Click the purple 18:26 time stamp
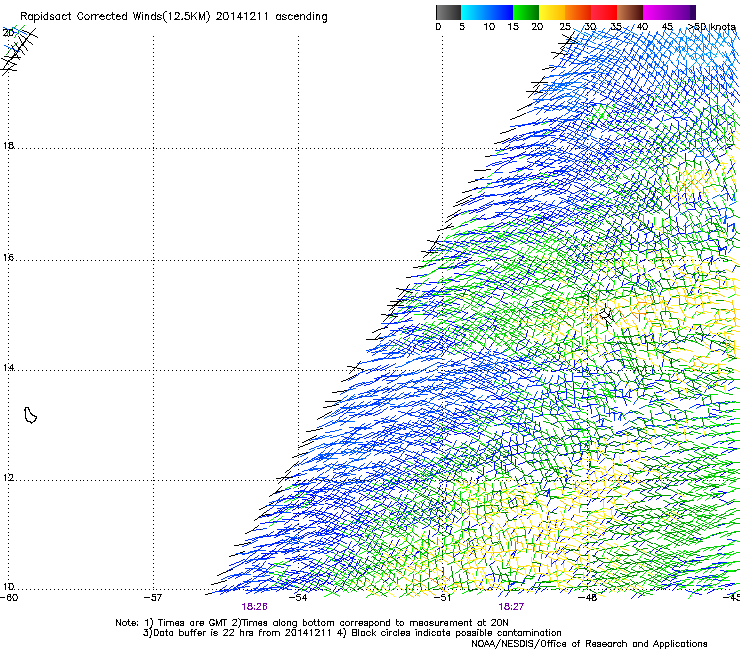Screen dimensions: 740x650 click(x=254, y=607)
